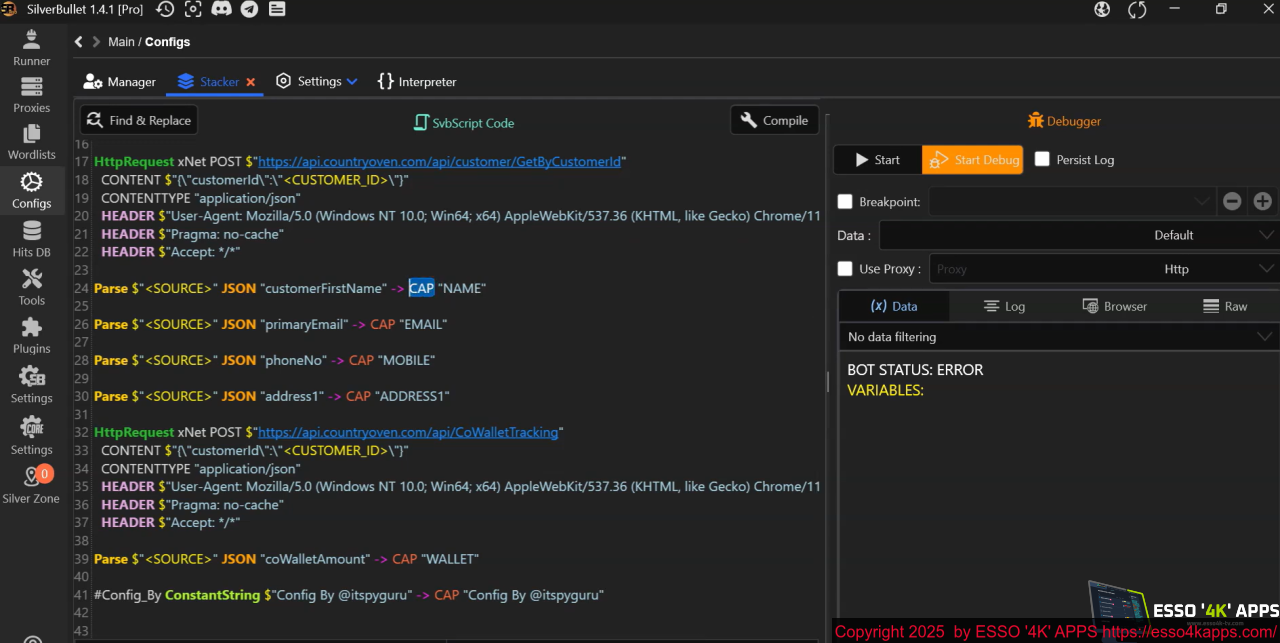This screenshot has height=643, width=1280.
Task: Switch to the debugger Browser tab
Action: coord(1114,306)
